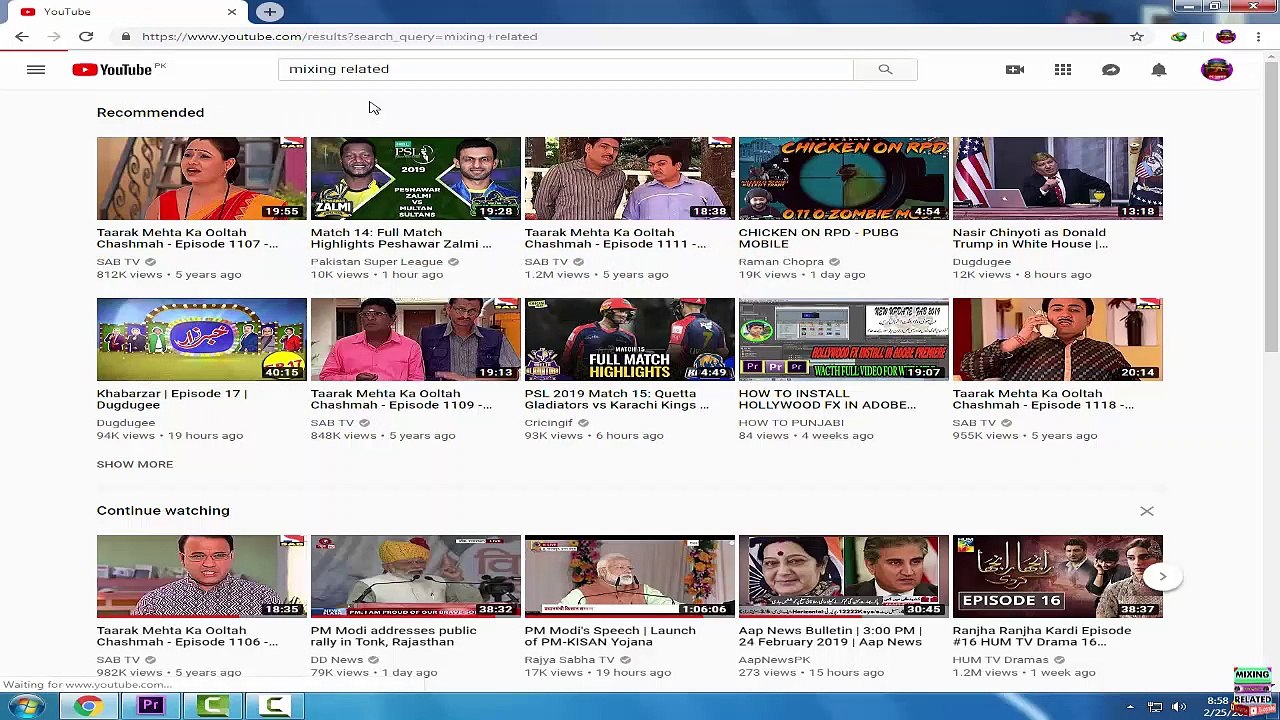The width and height of the screenshot is (1280, 720).
Task: Open the white Camtasia taskbar icon
Action: point(274,707)
